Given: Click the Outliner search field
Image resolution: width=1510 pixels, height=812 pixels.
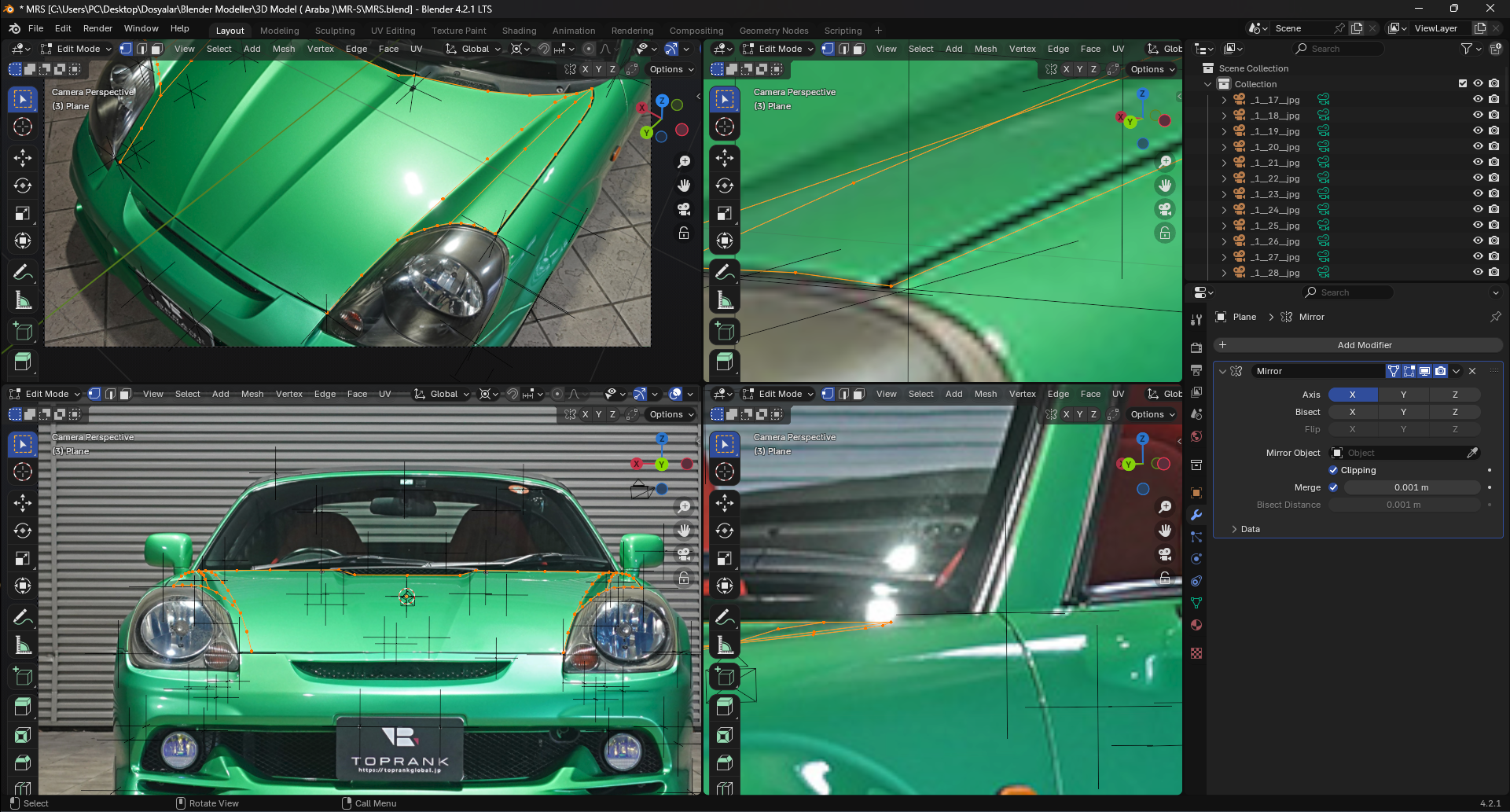Looking at the screenshot, I should click(1339, 49).
